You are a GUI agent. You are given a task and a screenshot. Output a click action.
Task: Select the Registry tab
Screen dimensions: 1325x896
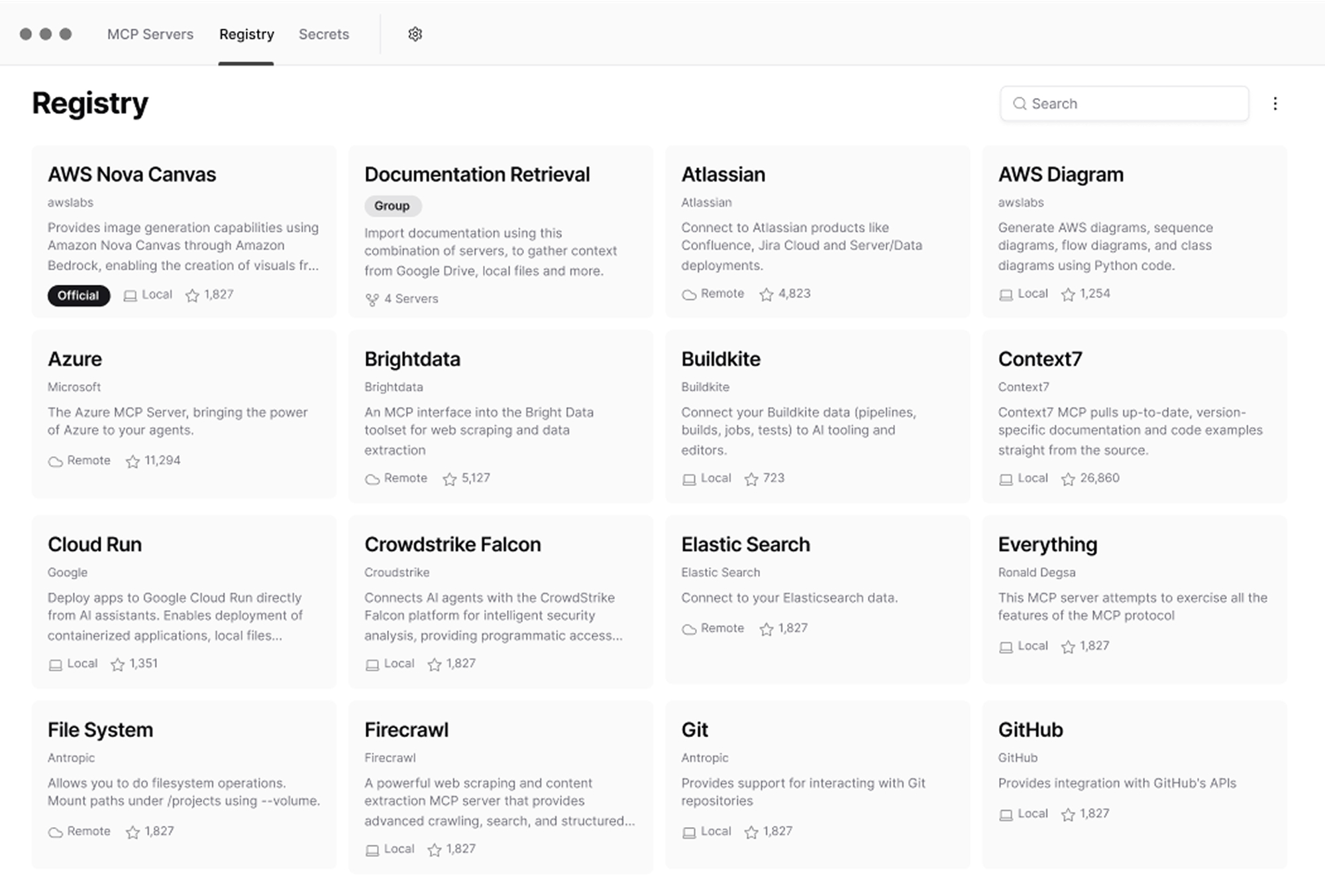tap(246, 34)
